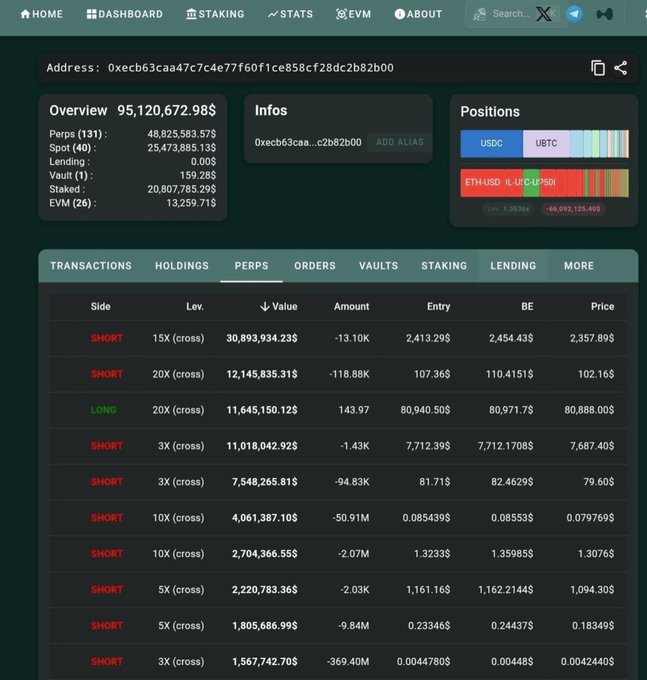Viewport: 647px width, 680px height.
Task: Click the entry 1.3233$ cell
Action: (432, 554)
